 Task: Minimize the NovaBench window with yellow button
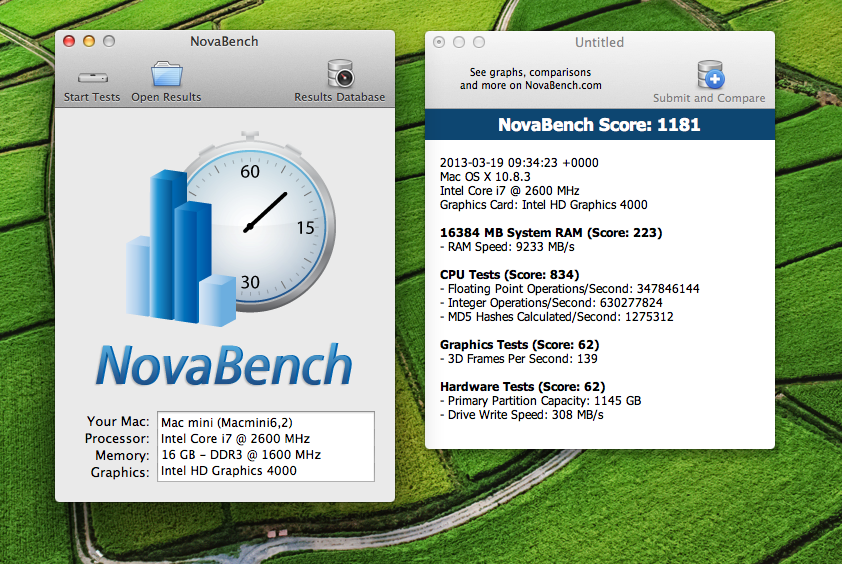pyautogui.click(x=89, y=41)
